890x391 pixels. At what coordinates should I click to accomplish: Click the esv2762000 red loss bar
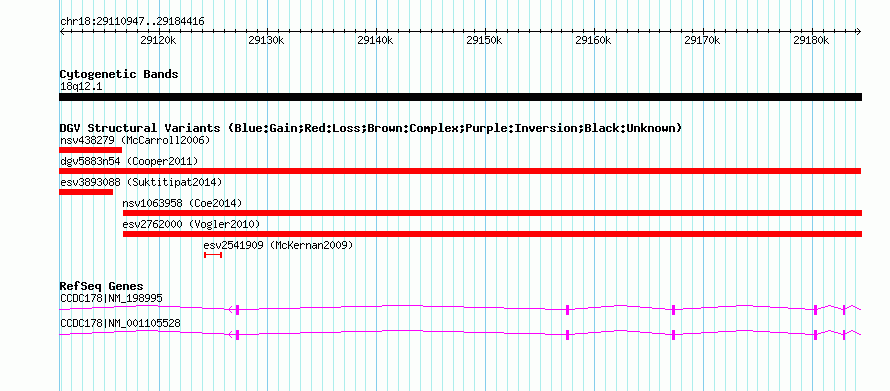click(x=492, y=234)
